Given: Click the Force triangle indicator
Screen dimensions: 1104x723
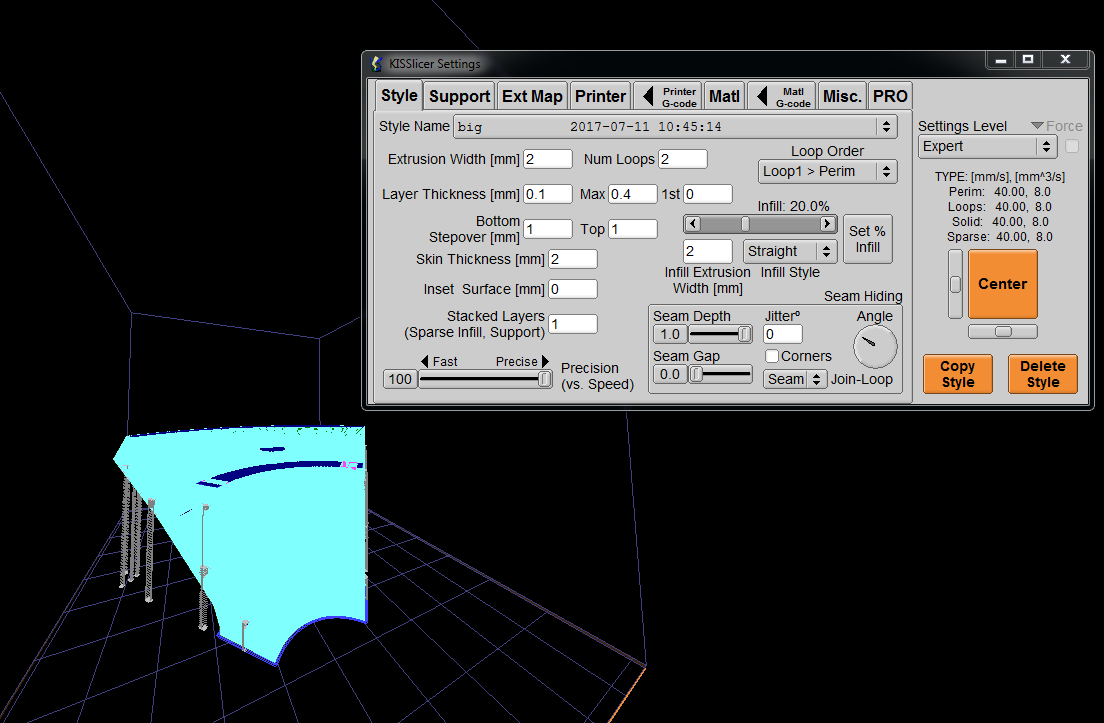Looking at the screenshot, I should [x=1037, y=126].
